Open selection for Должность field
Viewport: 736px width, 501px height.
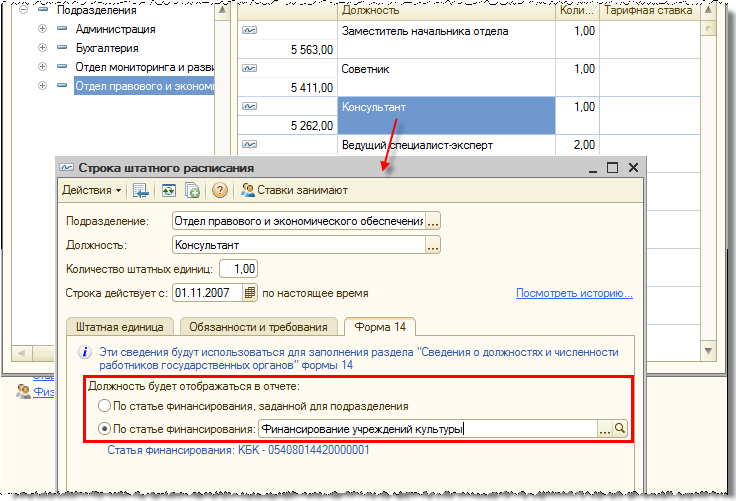[x=433, y=244]
